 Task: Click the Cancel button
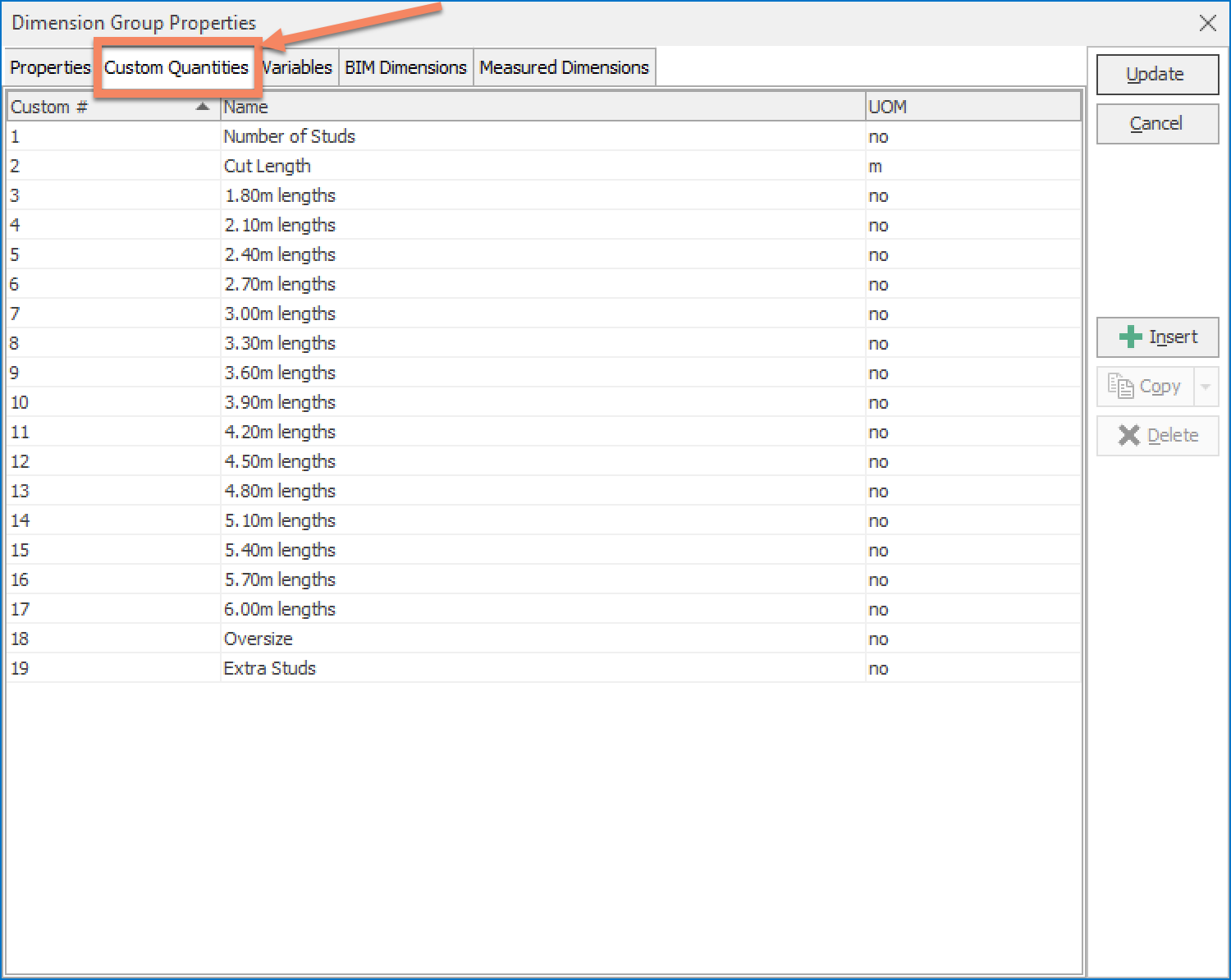(1157, 124)
